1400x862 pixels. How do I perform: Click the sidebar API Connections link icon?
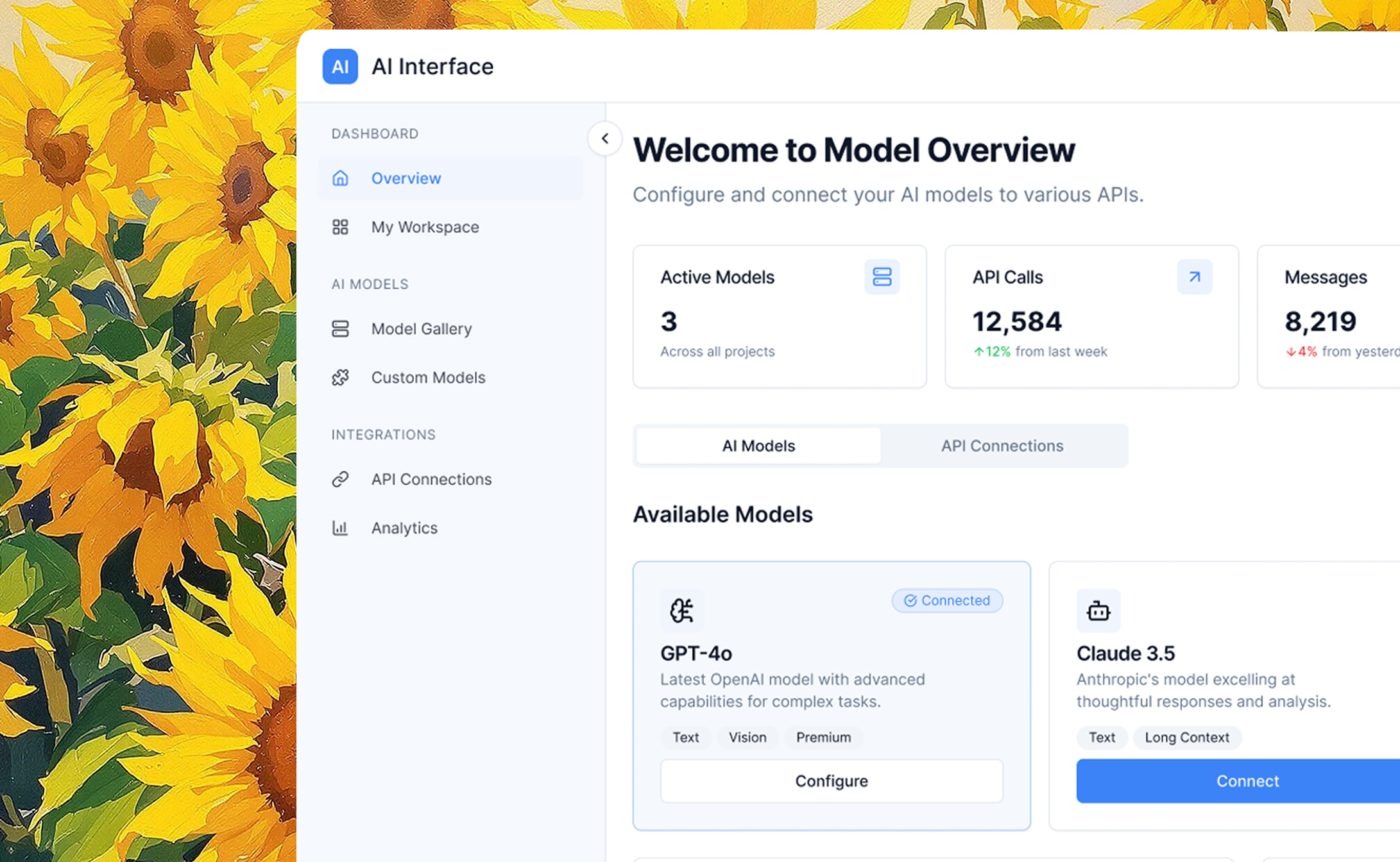[340, 479]
